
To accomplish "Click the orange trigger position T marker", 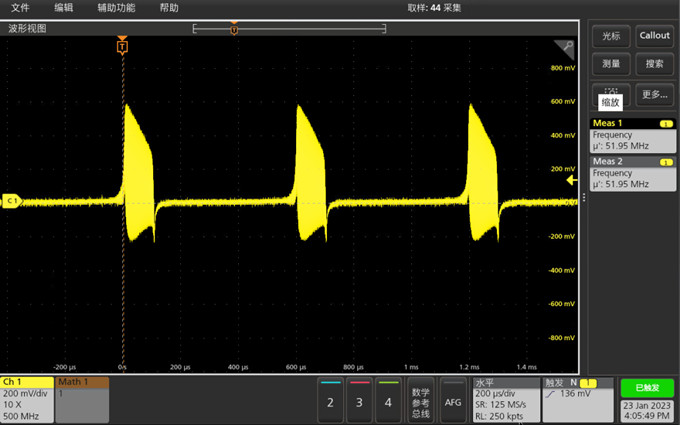I will coord(122,47).
